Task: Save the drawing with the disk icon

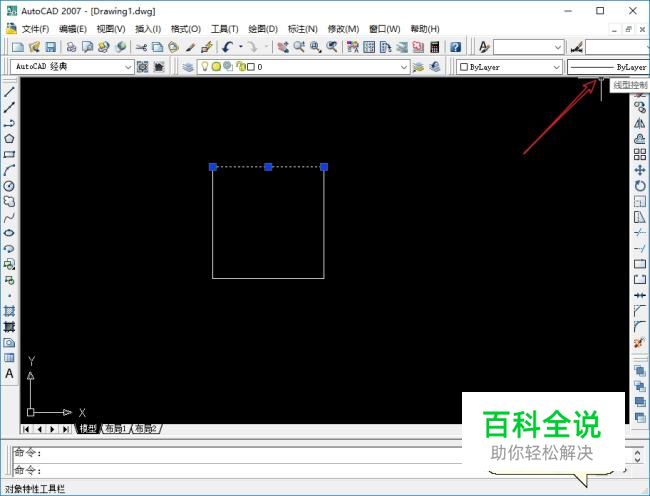Action: 51,47
